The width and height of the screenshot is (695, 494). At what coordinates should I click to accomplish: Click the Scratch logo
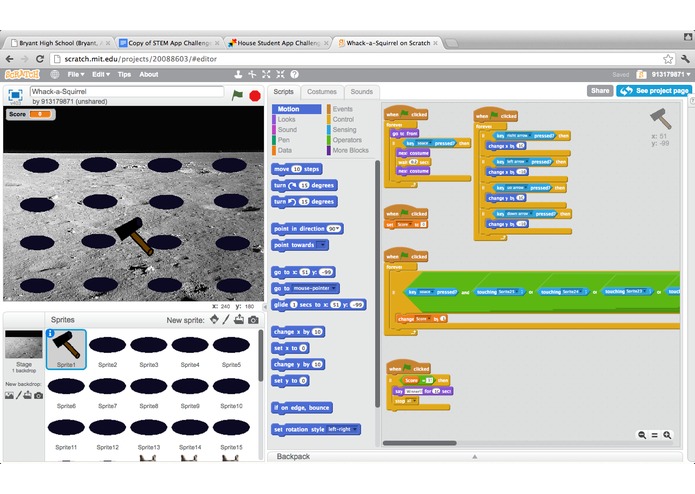[22, 74]
